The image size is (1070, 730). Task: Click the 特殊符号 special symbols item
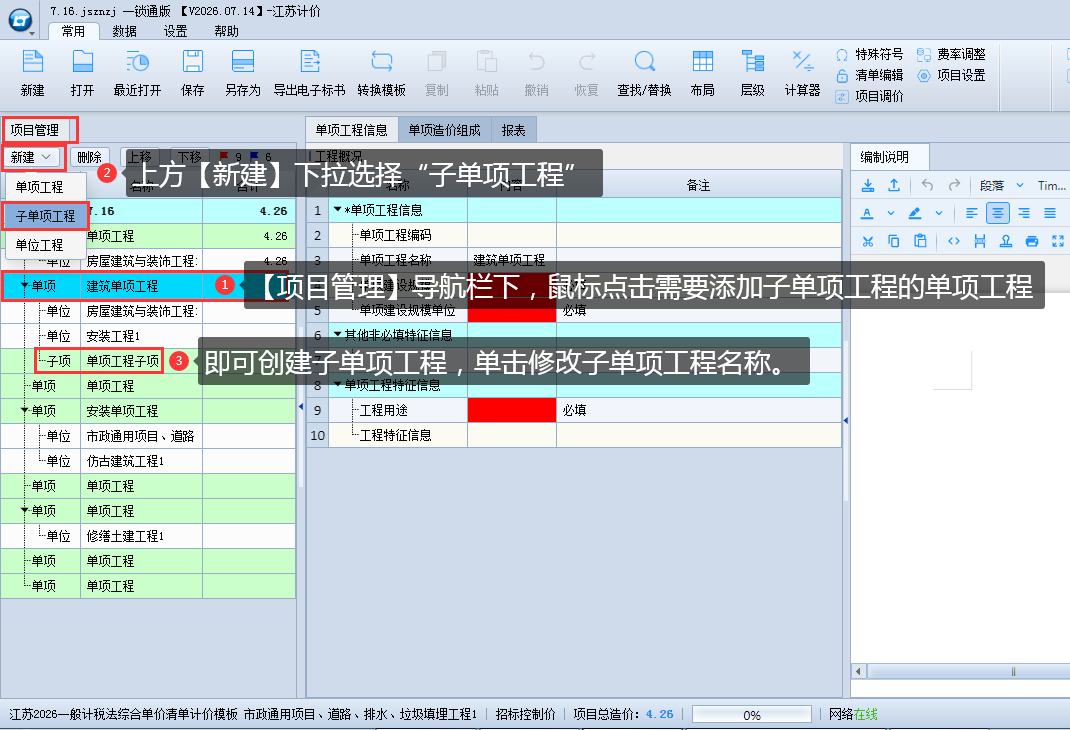[x=869, y=54]
